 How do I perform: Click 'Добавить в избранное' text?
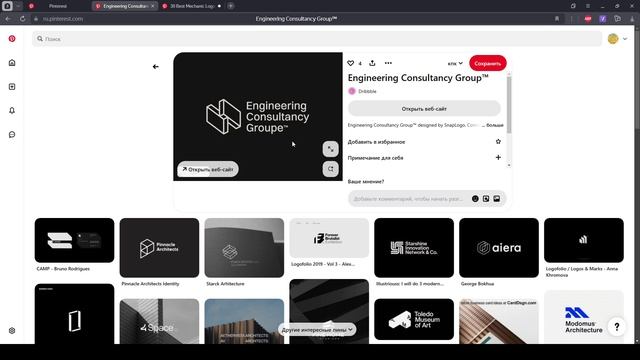click(x=376, y=142)
